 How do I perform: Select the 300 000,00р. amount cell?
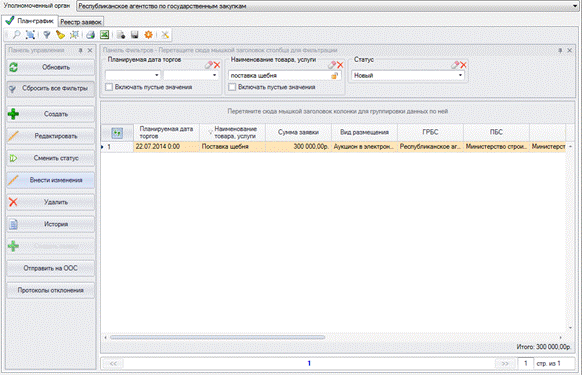[298, 147]
